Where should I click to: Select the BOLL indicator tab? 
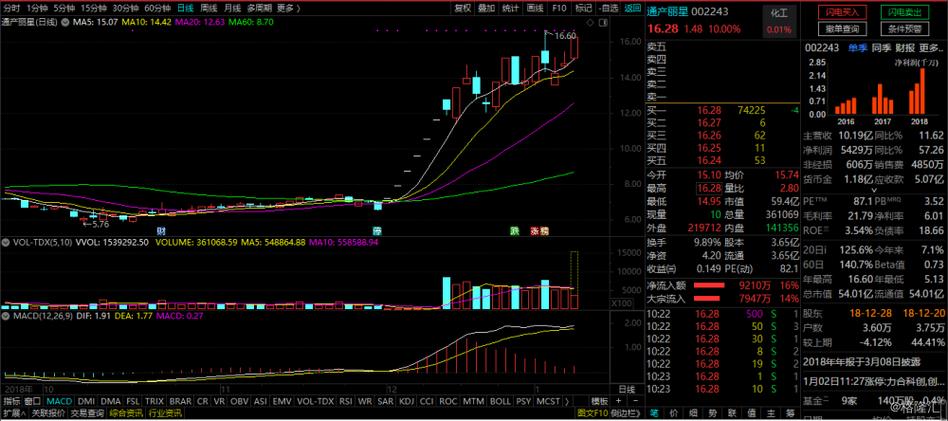(x=500, y=401)
